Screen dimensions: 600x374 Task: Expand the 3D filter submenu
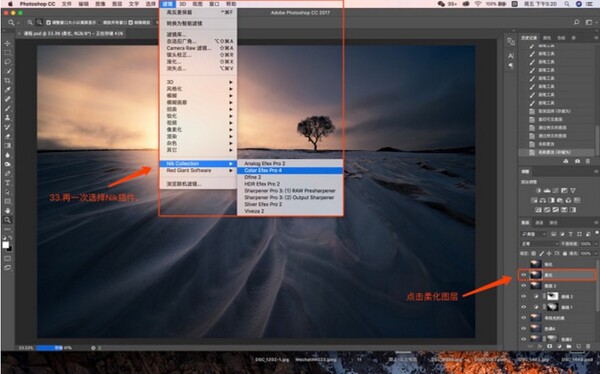(198, 82)
